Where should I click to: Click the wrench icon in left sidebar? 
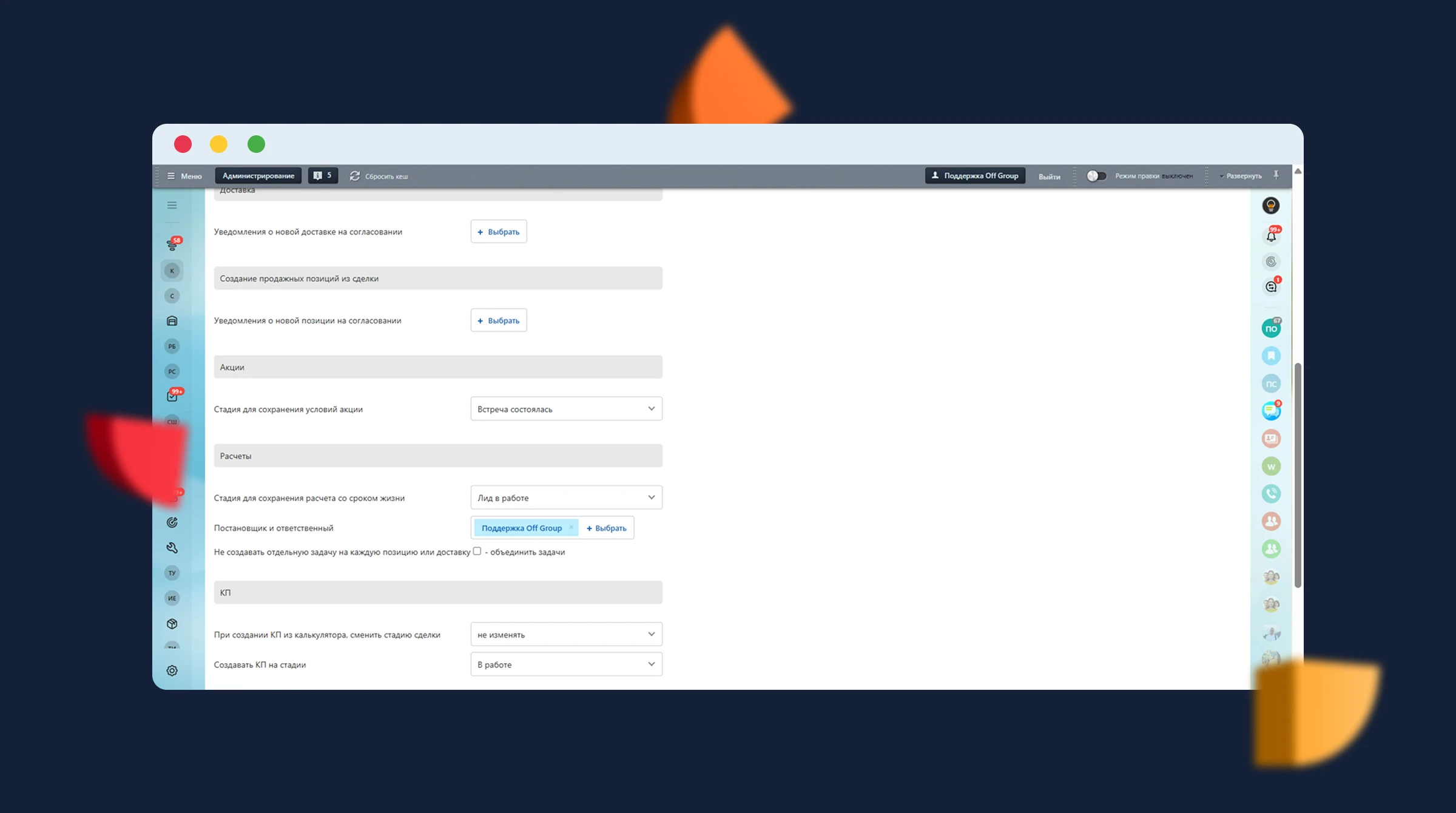tap(172, 548)
